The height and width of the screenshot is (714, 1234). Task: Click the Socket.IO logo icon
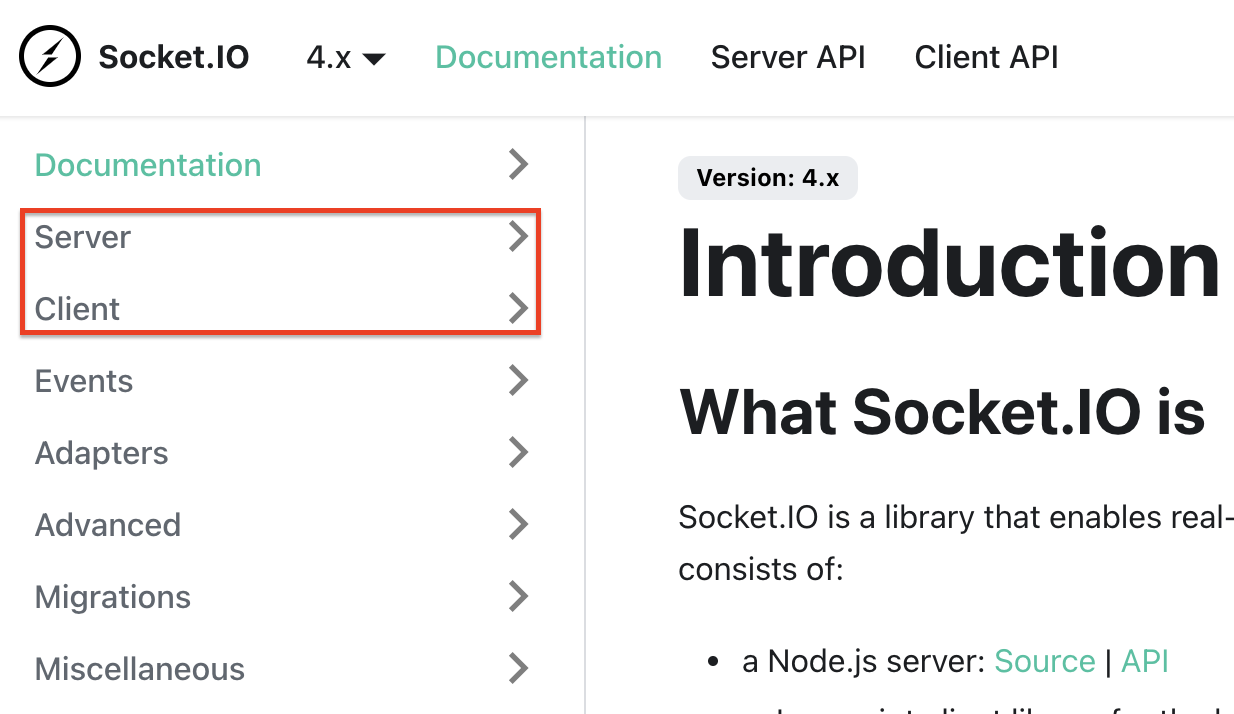pyautogui.click(x=50, y=57)
